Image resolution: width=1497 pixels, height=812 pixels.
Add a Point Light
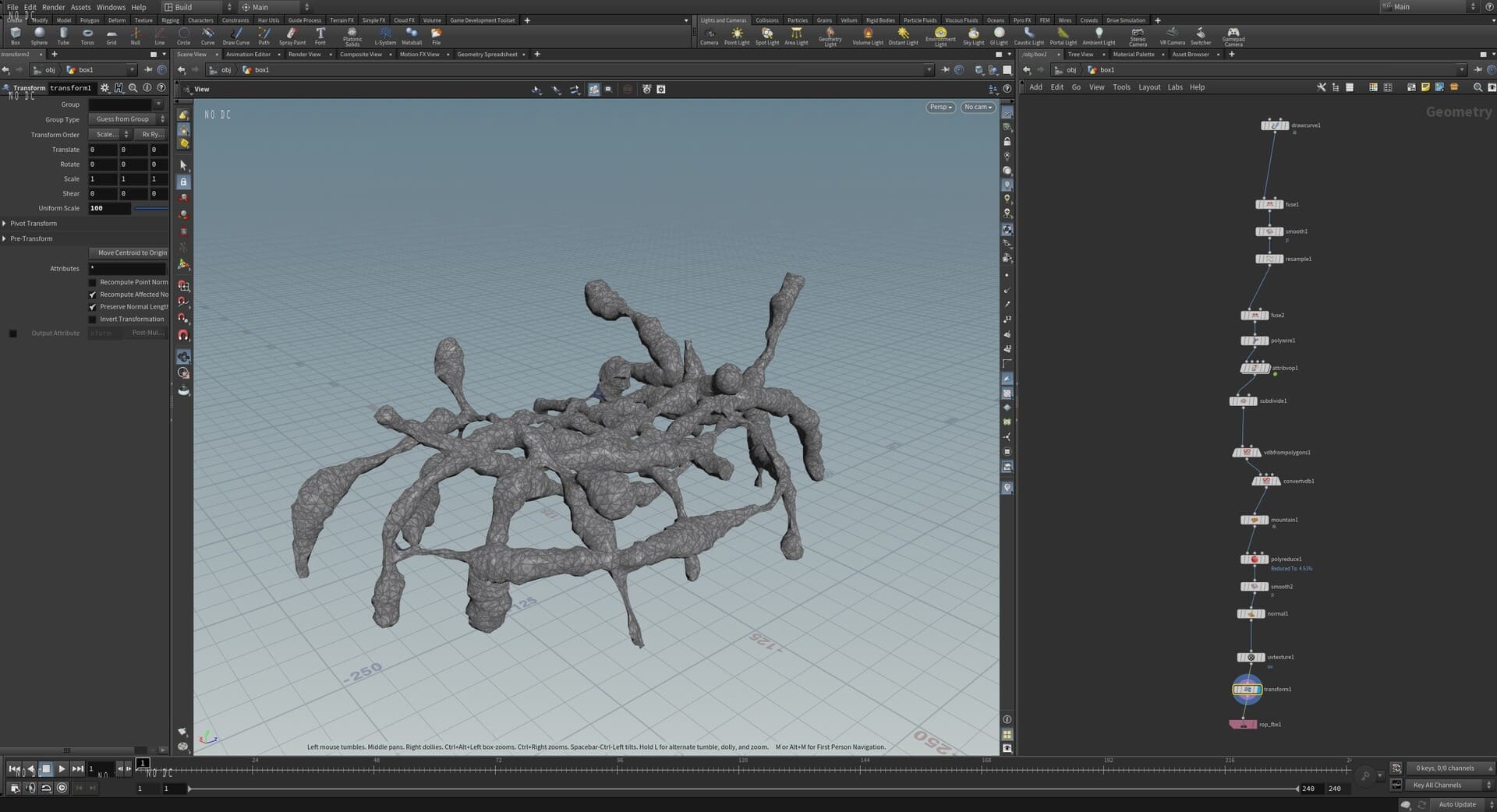tap(737, 36)
